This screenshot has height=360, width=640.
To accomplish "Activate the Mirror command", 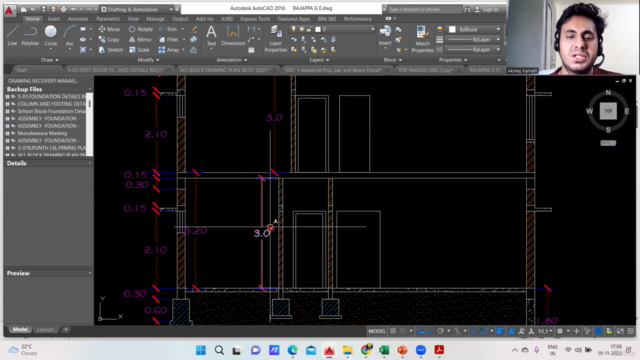I will click(x=140, y=40).
